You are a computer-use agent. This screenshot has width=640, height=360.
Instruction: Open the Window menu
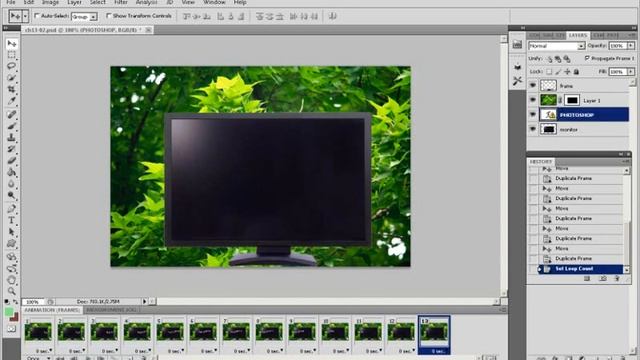(x=214, y=2)
